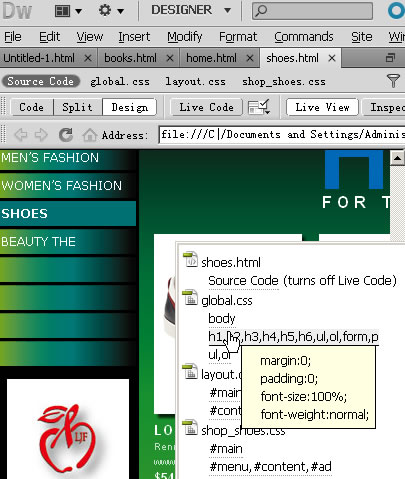Click the browser Forward arrow icon
This screenshot has height=479, width=405.
coord(41,135)
